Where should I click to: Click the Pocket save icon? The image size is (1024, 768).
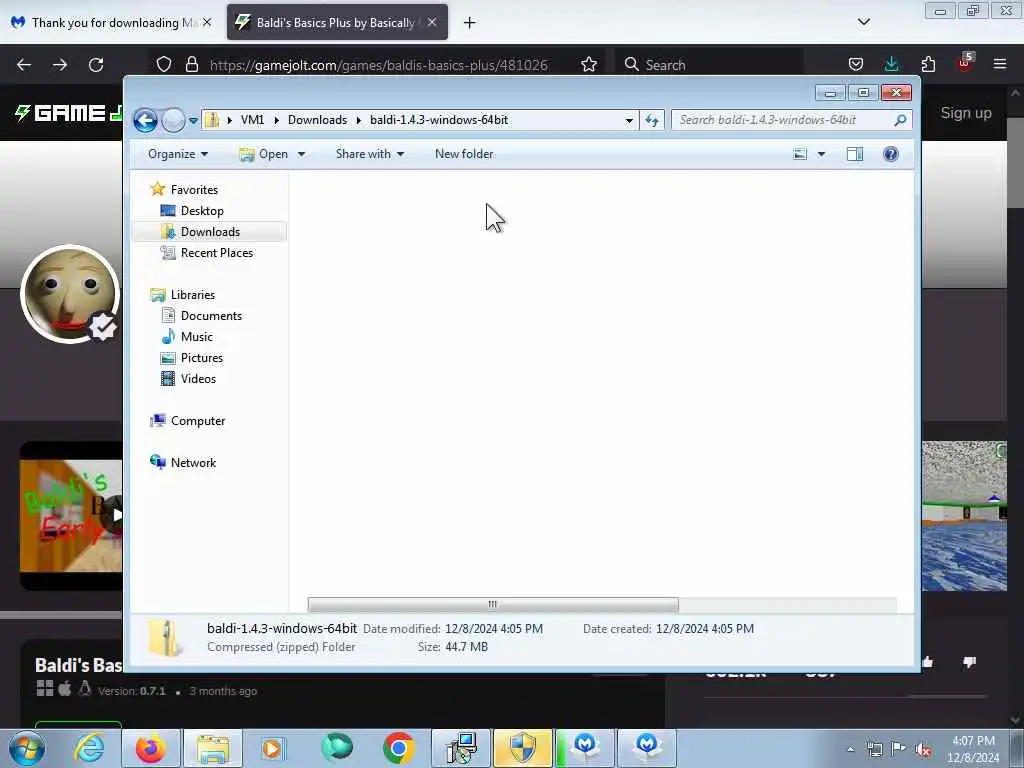tap(856, 64)
